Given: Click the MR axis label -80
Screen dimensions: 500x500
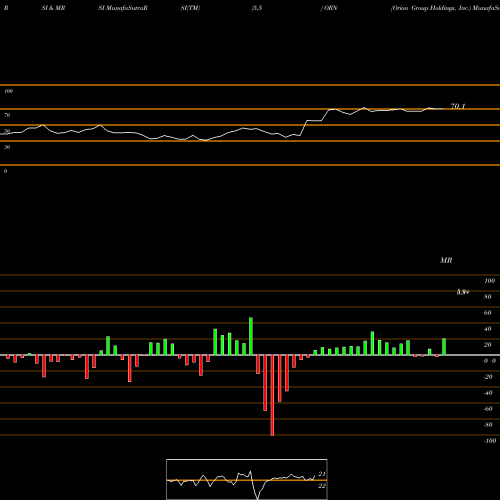Looking at the screenshot, I should (488, 425).
